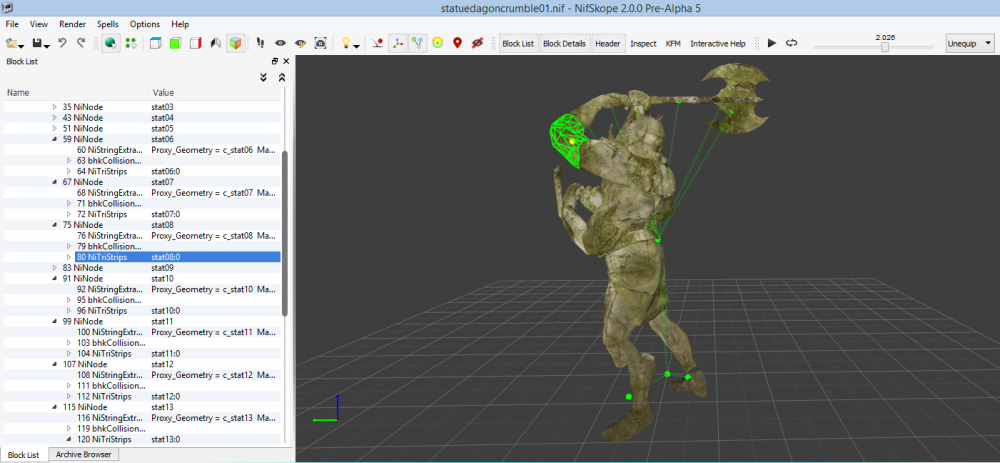1000x463 pixels.
Task: Expand the 35 NiNode stat03 row
Action: coord(55,107)
